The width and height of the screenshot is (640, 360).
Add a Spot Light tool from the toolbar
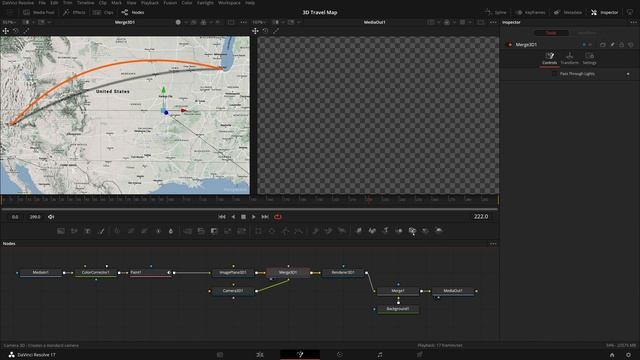[426, 231]
